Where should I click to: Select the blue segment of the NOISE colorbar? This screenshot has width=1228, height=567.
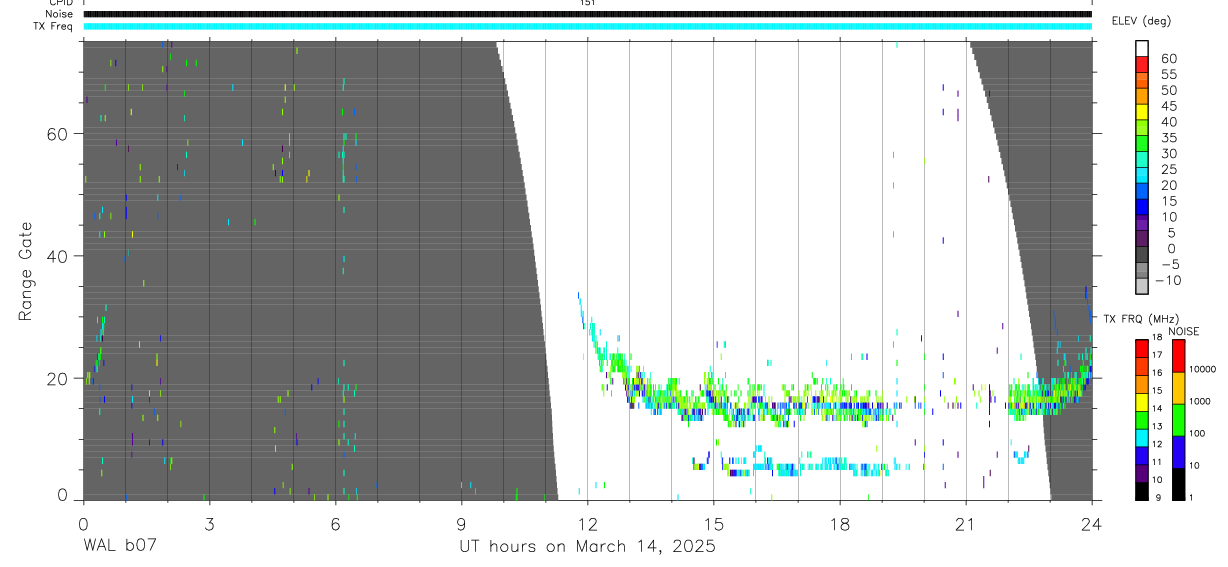coord(1177,451)
